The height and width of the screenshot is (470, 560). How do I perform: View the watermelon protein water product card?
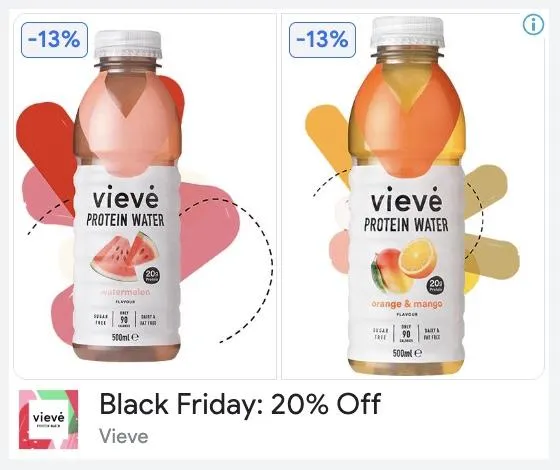pos(145,196)
